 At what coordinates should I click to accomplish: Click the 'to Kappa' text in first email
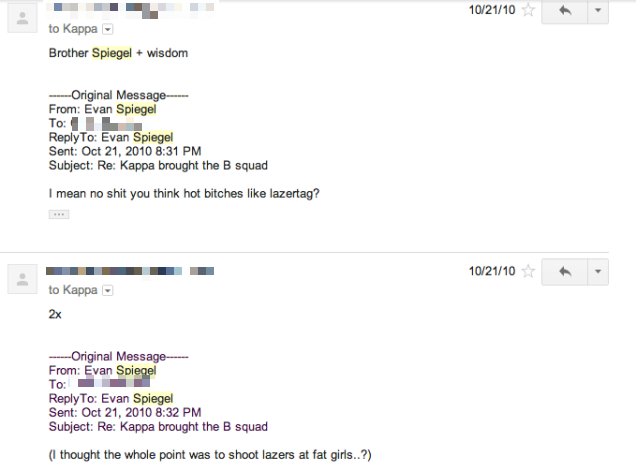73,29
